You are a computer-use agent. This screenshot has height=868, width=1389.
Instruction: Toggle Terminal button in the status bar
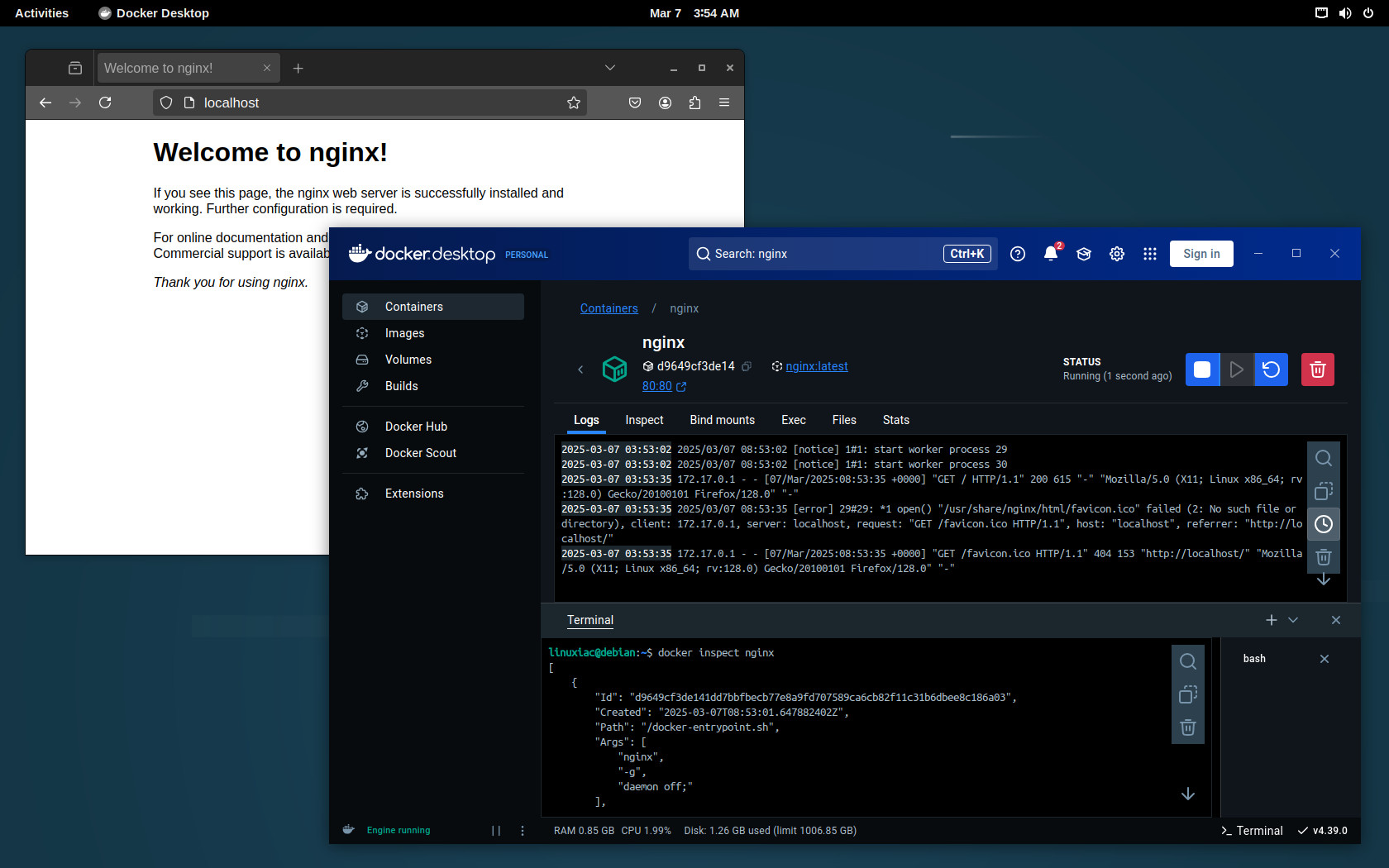pyautogui.click(x=1252, y=831)
